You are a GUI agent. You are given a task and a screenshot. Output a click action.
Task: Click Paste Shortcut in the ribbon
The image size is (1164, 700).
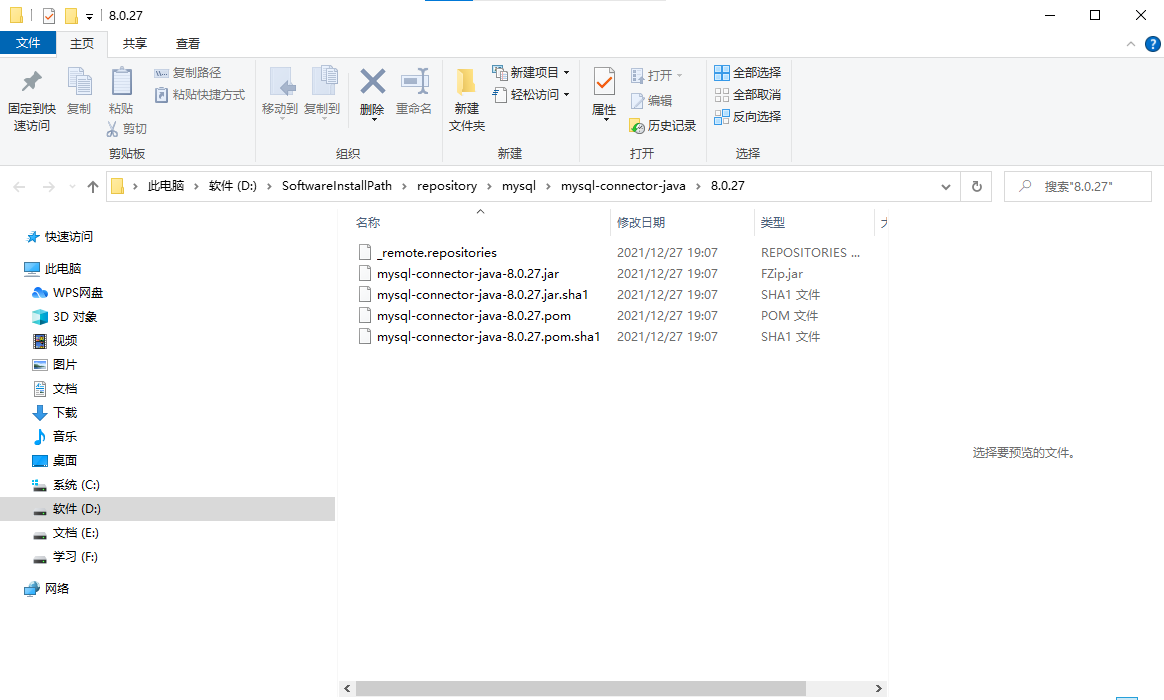pyautogui.click(x=200, y=95)
